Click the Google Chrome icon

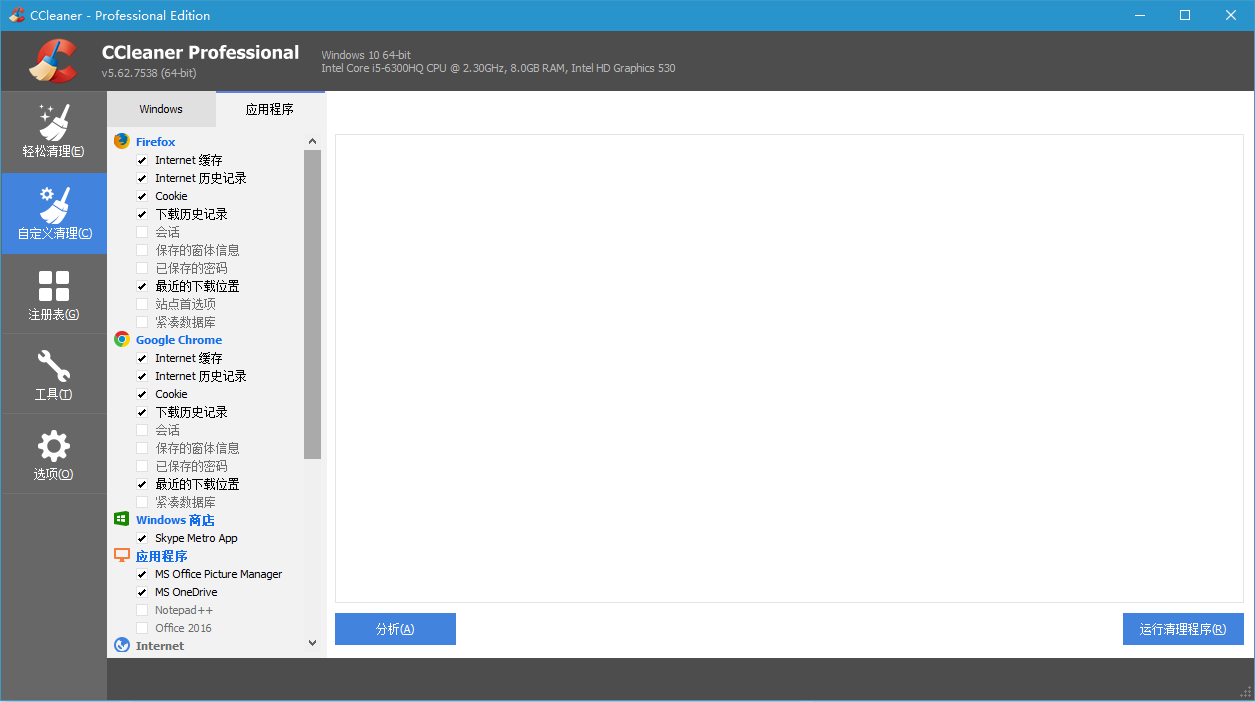click(122, 339)
